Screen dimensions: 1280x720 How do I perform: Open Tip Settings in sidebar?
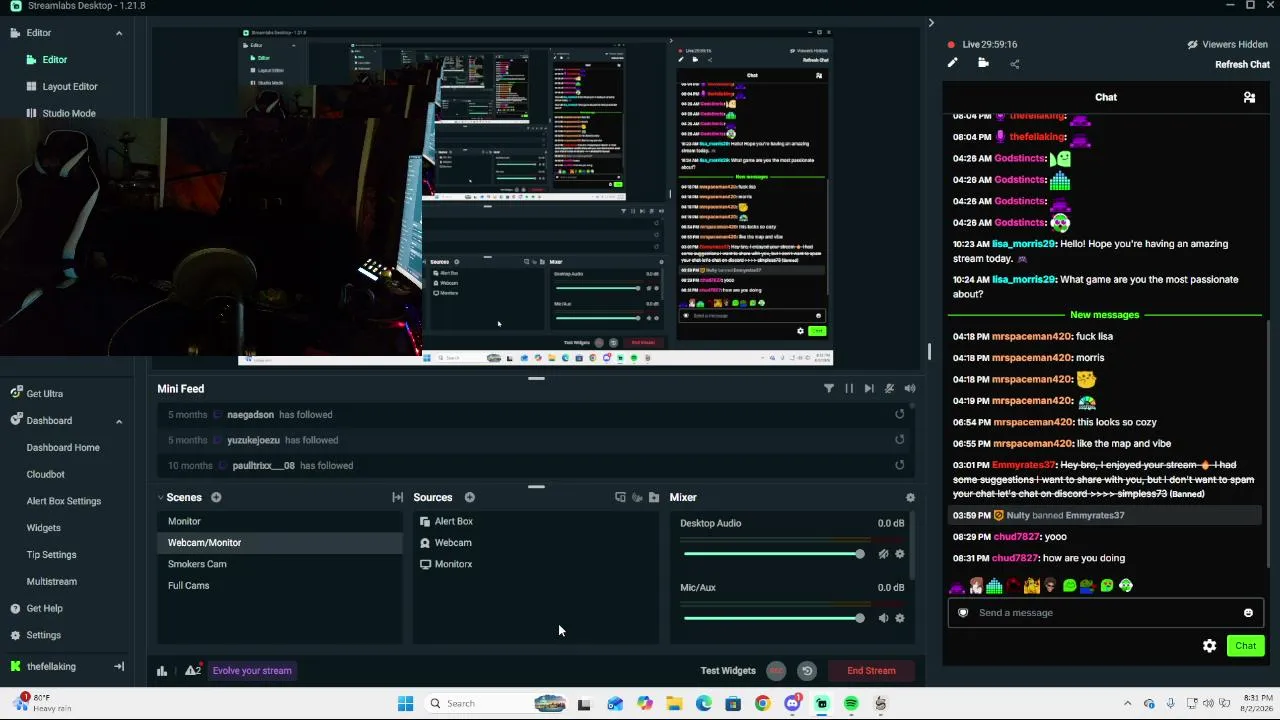point(51,555)
